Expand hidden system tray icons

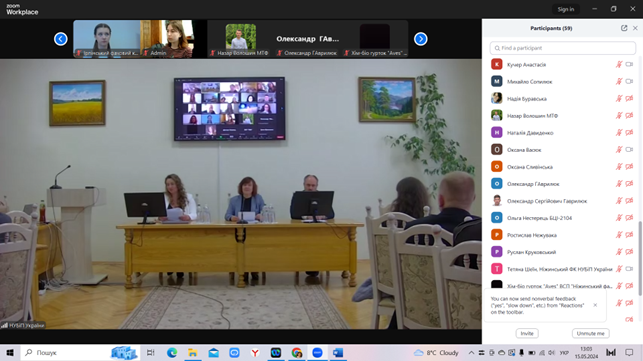point(471,353)
